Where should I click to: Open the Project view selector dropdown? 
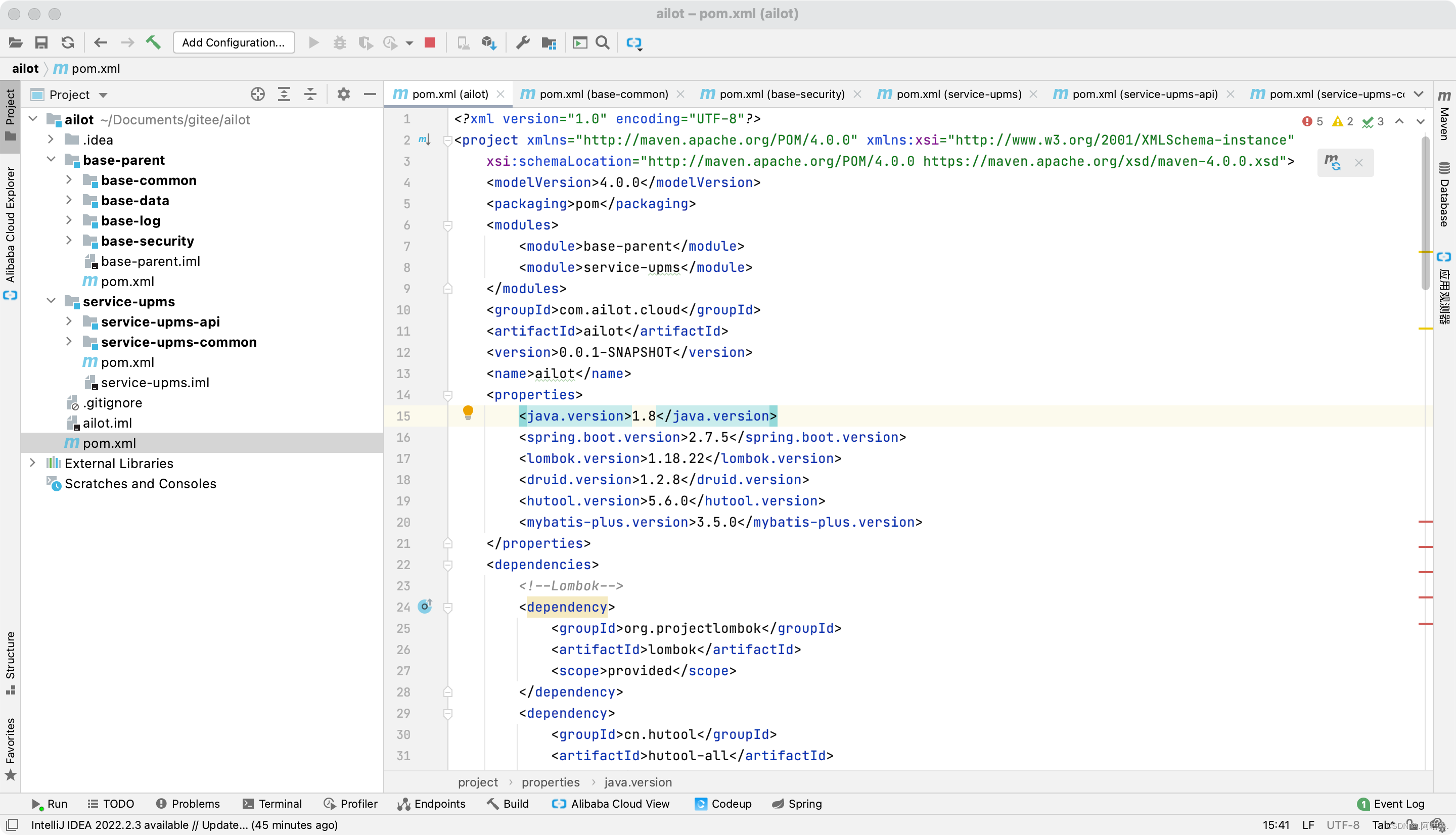103,95
